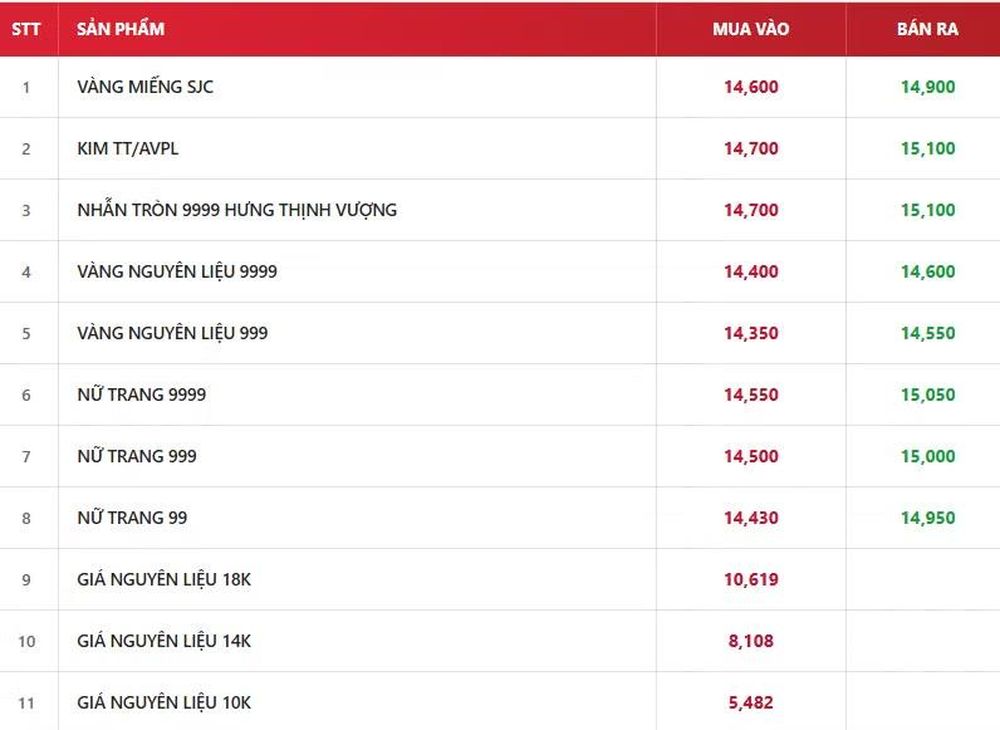Click the STT column header

(26, 29)
